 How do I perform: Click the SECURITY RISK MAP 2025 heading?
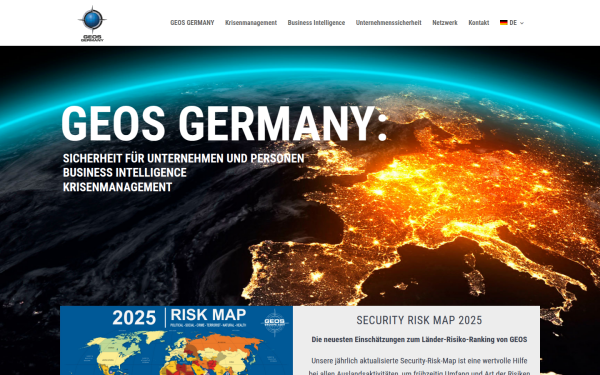tap(419, 320)
